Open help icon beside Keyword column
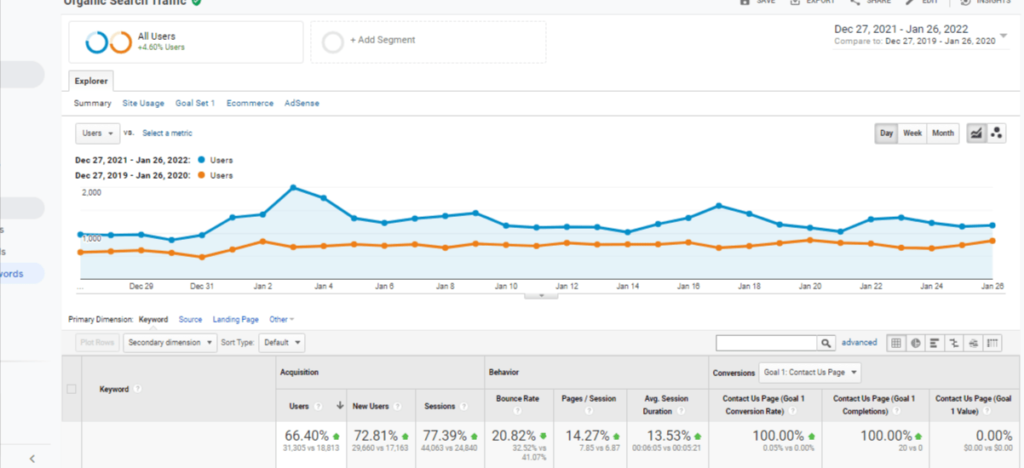The image size is (1024, 468). click(x=137, y=388)
